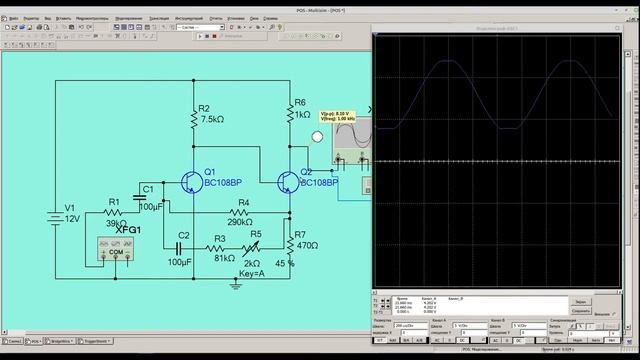Click the timebase scale field

[x=411, y=326]
